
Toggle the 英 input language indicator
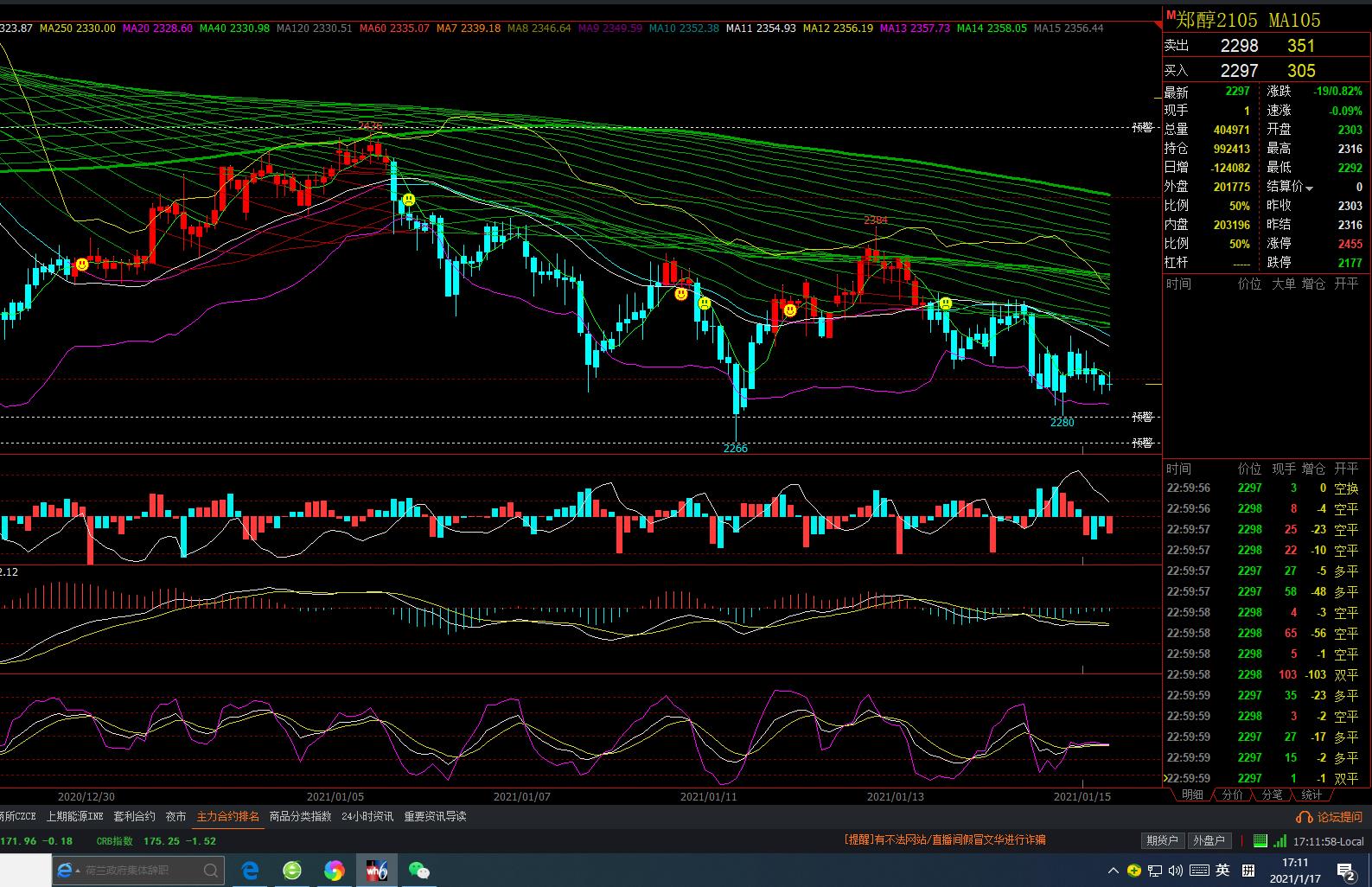click(x=1222, y=871)
